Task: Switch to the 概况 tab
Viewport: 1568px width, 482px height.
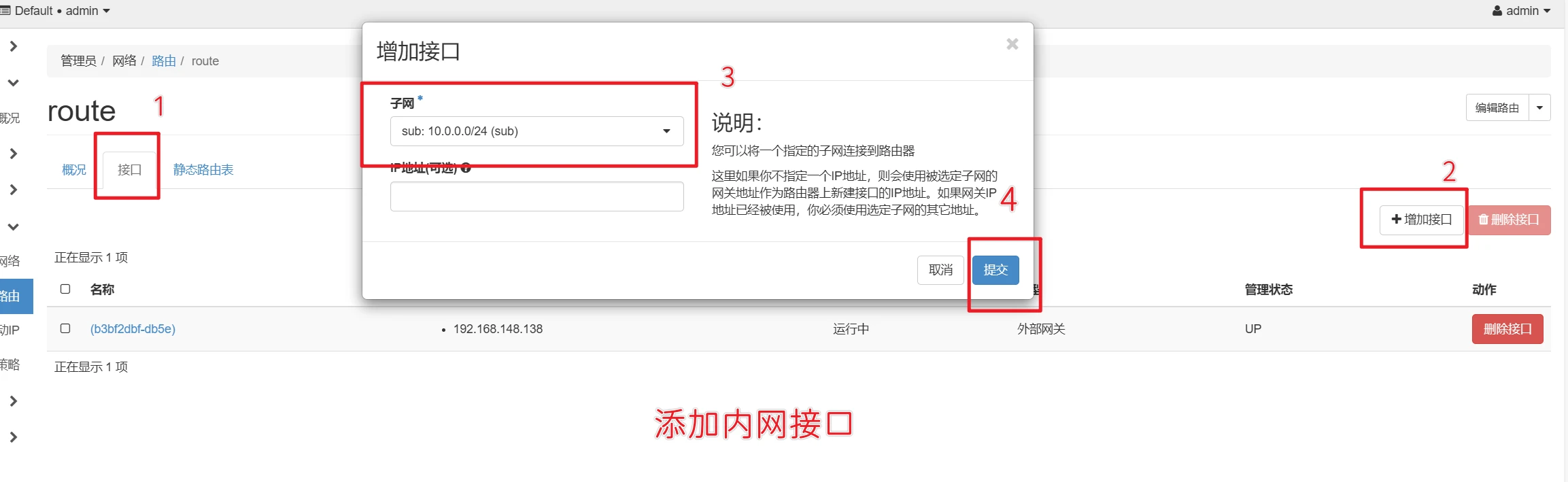Action: [73, 170]
